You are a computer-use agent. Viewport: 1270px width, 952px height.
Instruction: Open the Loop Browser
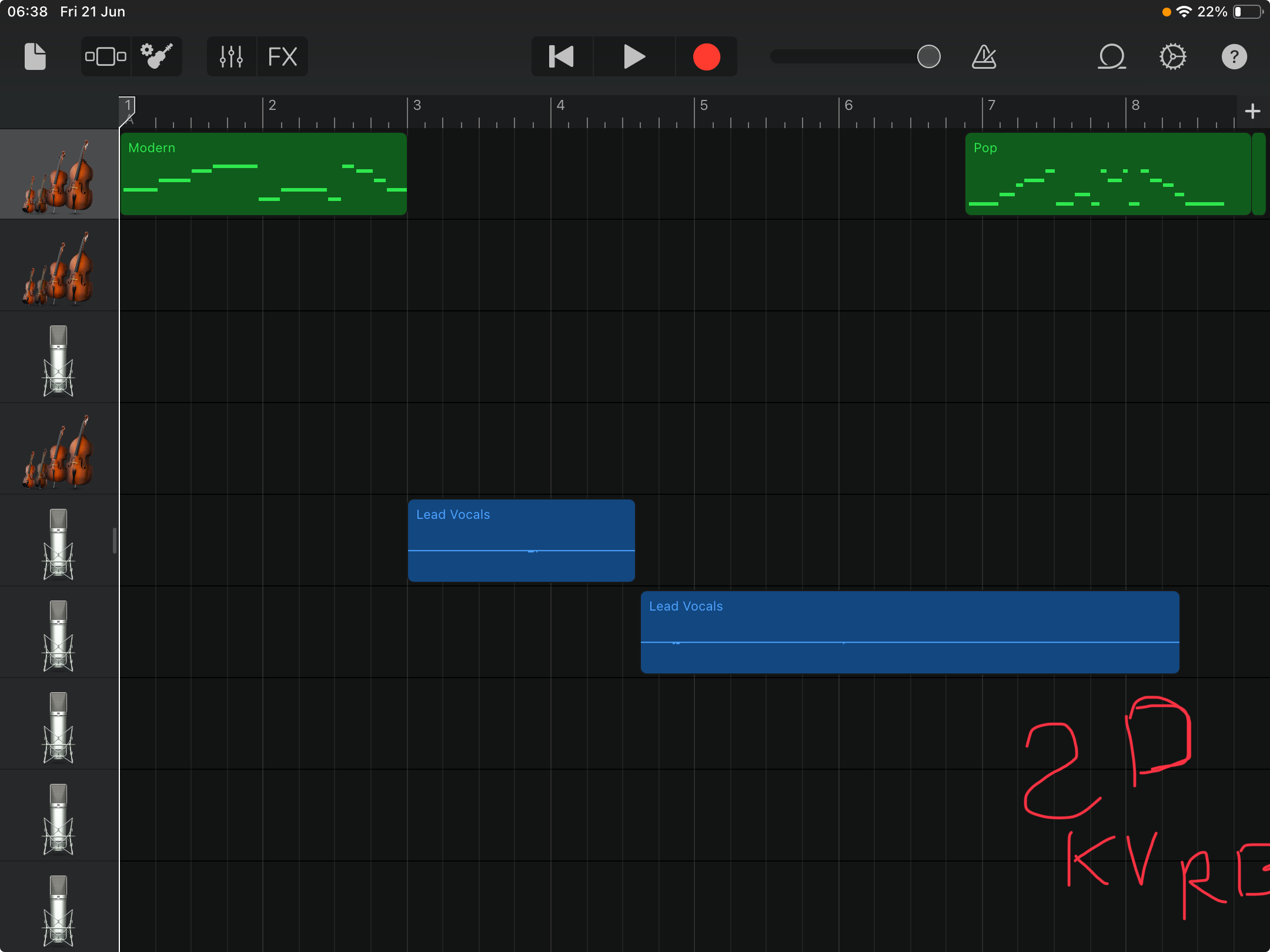coord(1111,57)
